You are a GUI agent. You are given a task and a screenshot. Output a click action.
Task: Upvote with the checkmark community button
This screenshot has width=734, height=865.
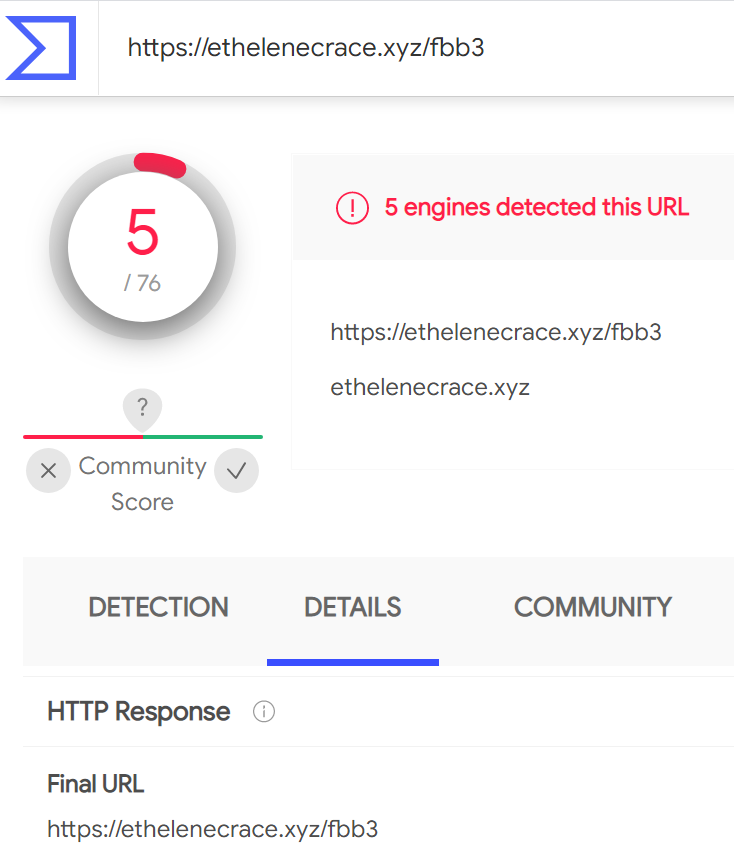tap(236, 471)
